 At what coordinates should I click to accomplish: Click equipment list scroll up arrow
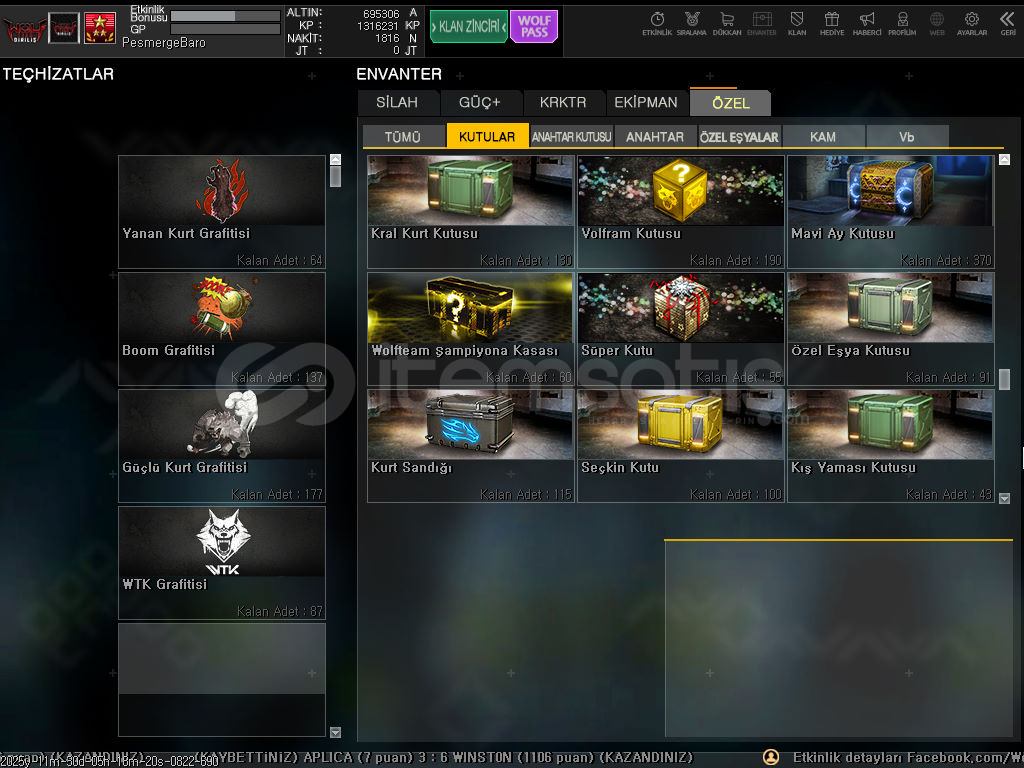[336, 159]
